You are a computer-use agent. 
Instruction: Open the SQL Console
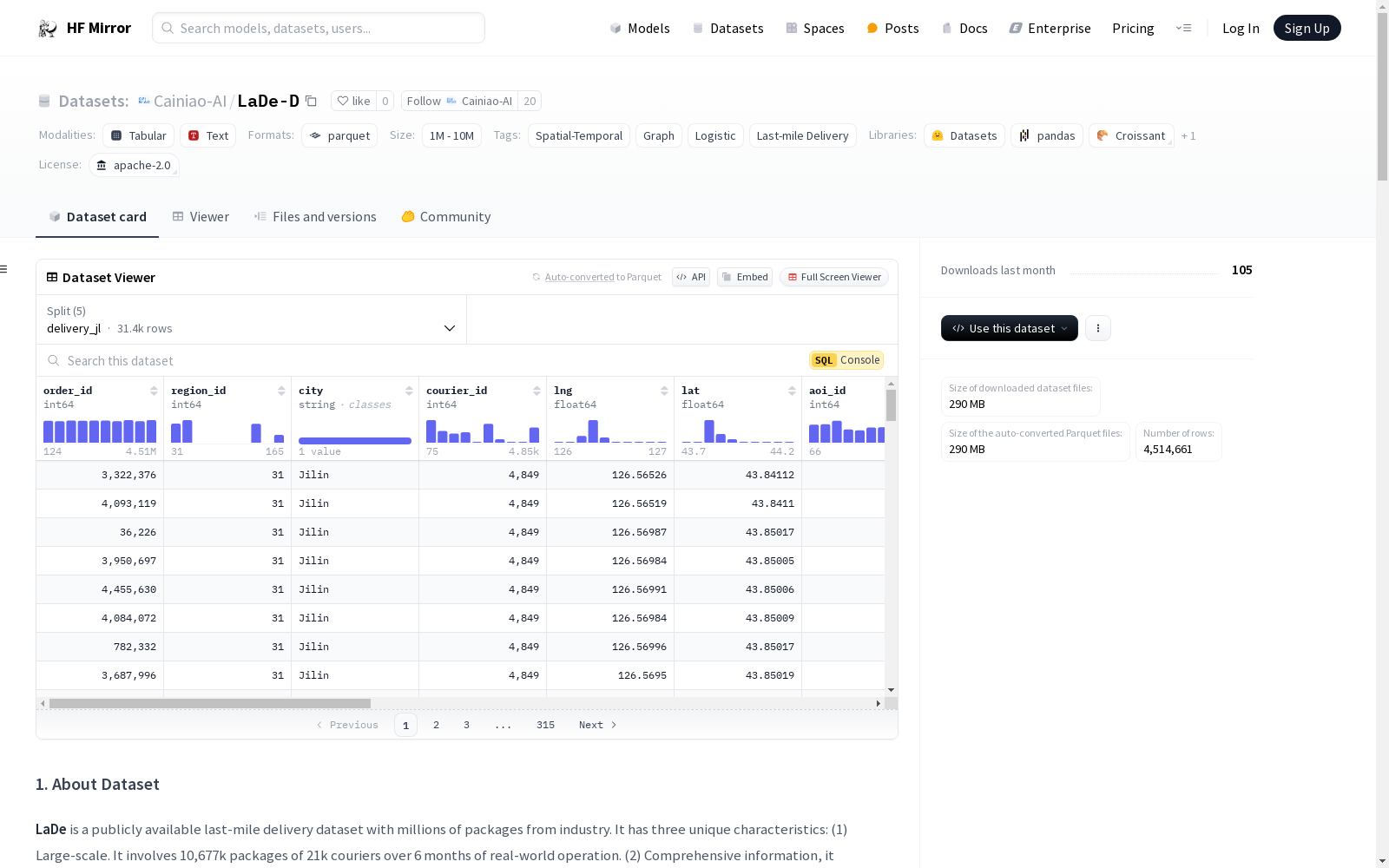point(846,360)
